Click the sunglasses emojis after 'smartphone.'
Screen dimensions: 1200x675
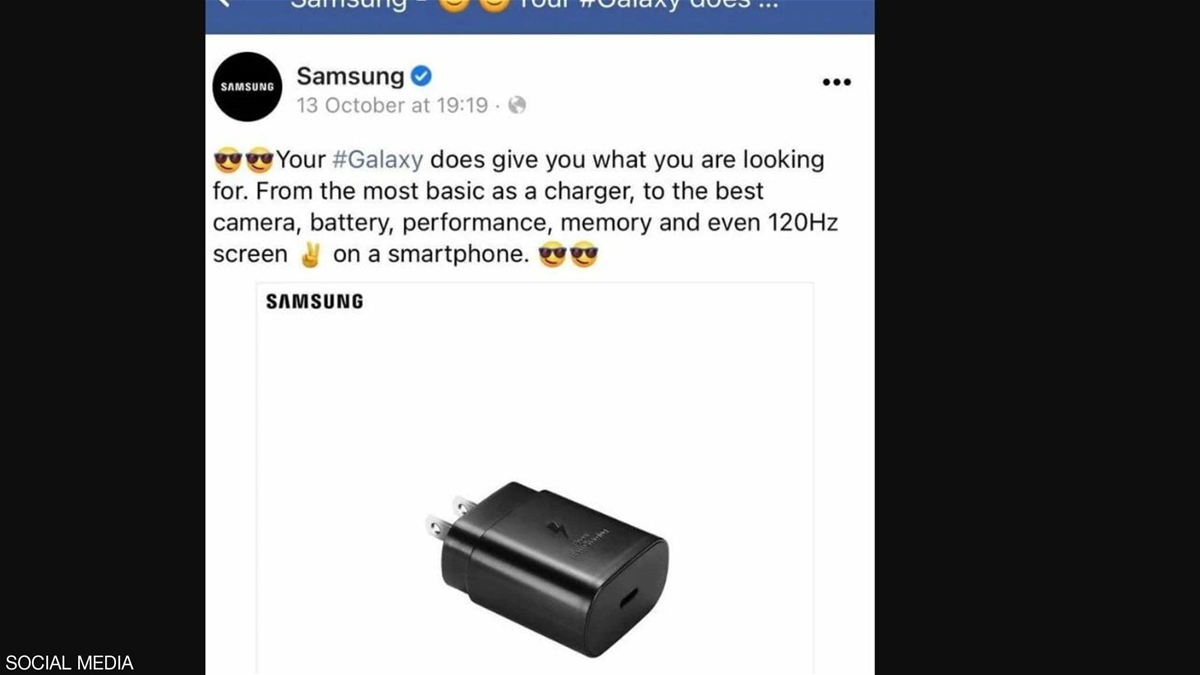[568, 255]
